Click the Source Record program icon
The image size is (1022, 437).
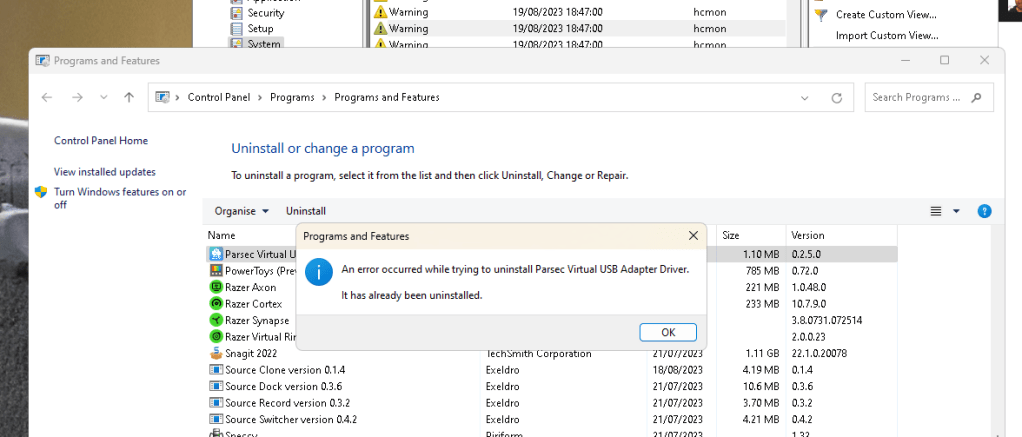click(216, 403)
